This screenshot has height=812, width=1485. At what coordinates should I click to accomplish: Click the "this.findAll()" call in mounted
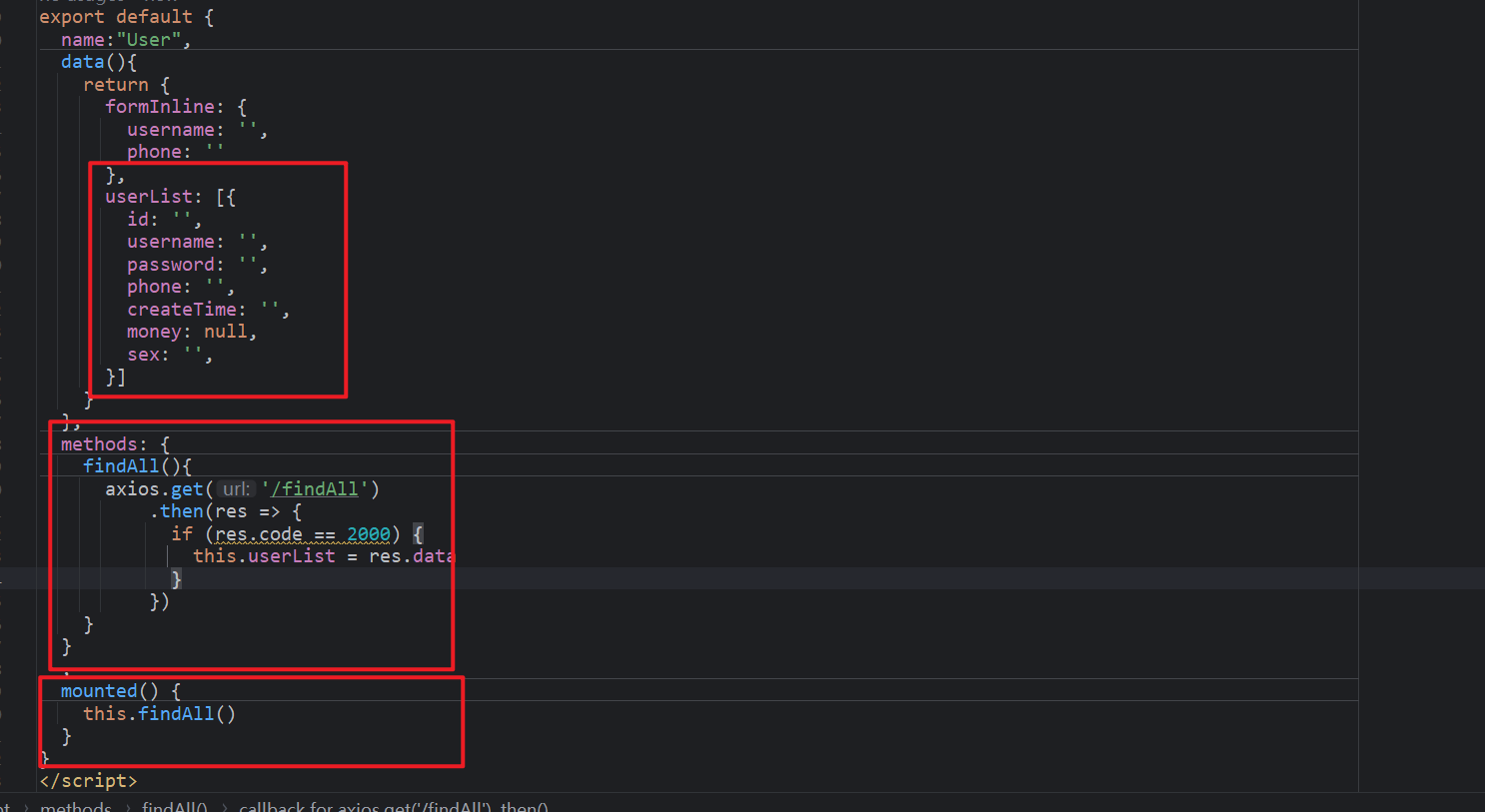tap(159, 714)
